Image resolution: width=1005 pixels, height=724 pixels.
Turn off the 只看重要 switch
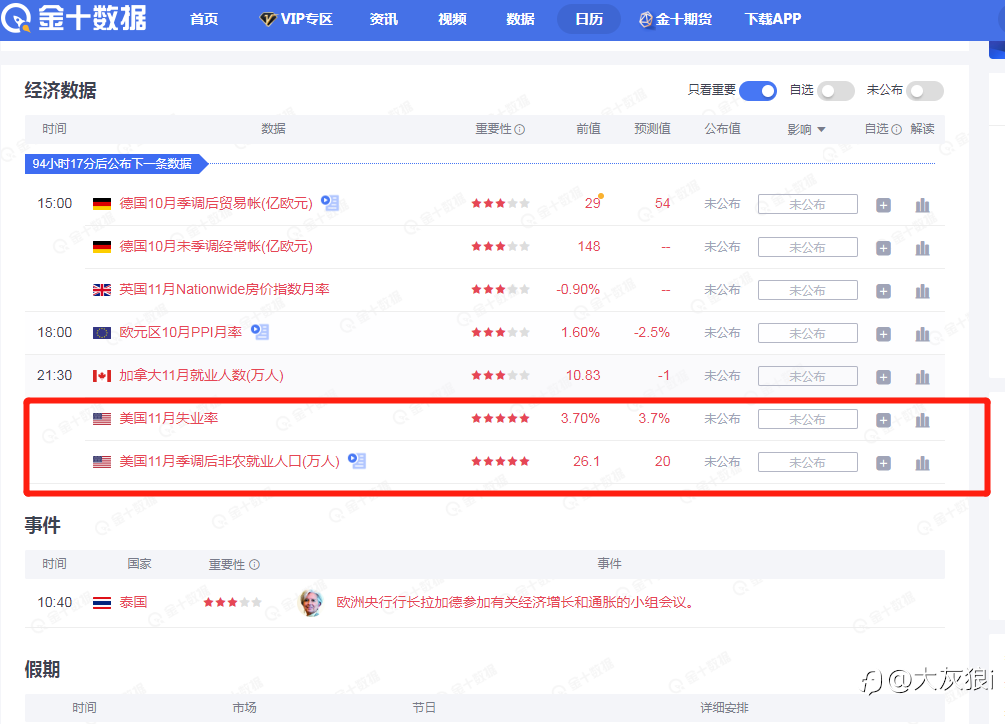758,91
